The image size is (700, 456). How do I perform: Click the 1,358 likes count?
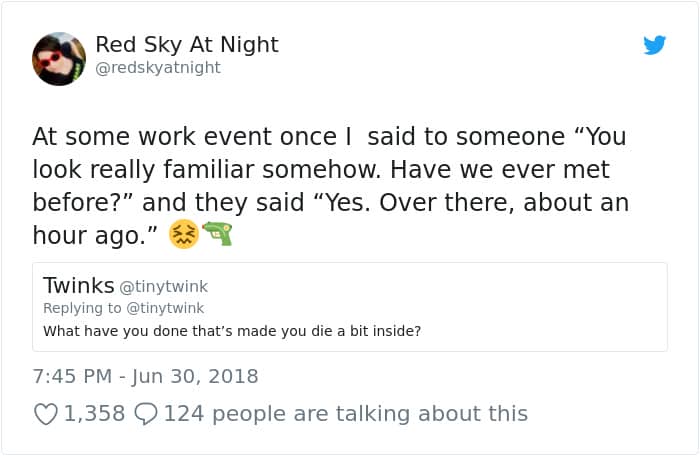[x=94, y=413]
